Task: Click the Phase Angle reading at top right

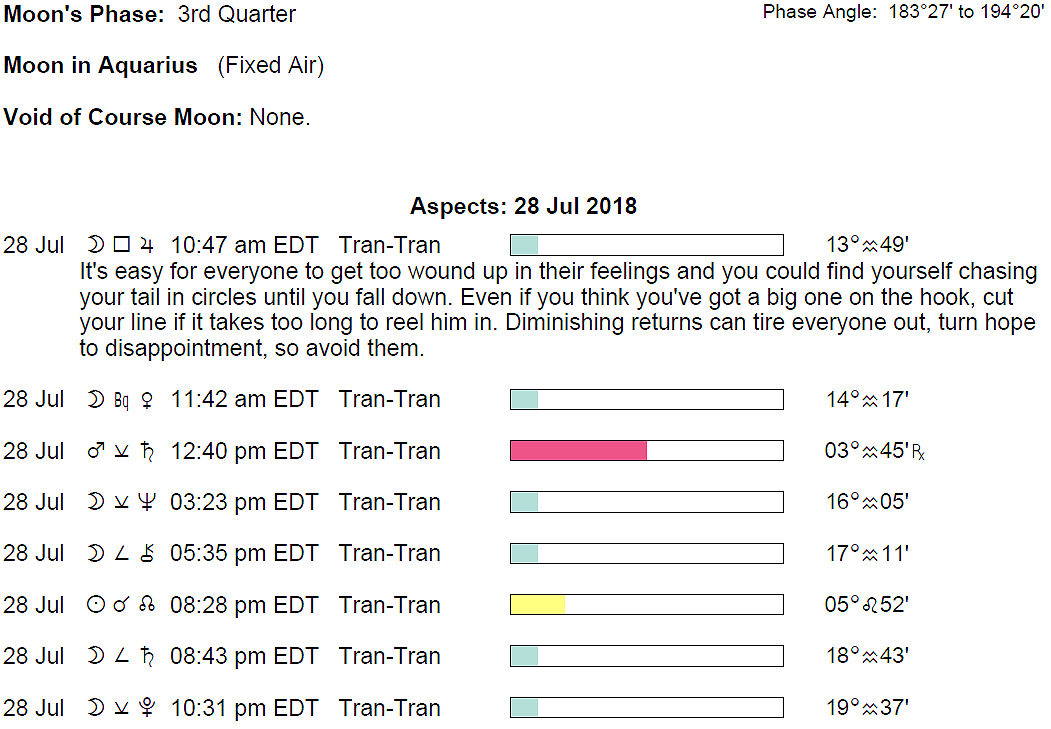Action: point(903,13)
